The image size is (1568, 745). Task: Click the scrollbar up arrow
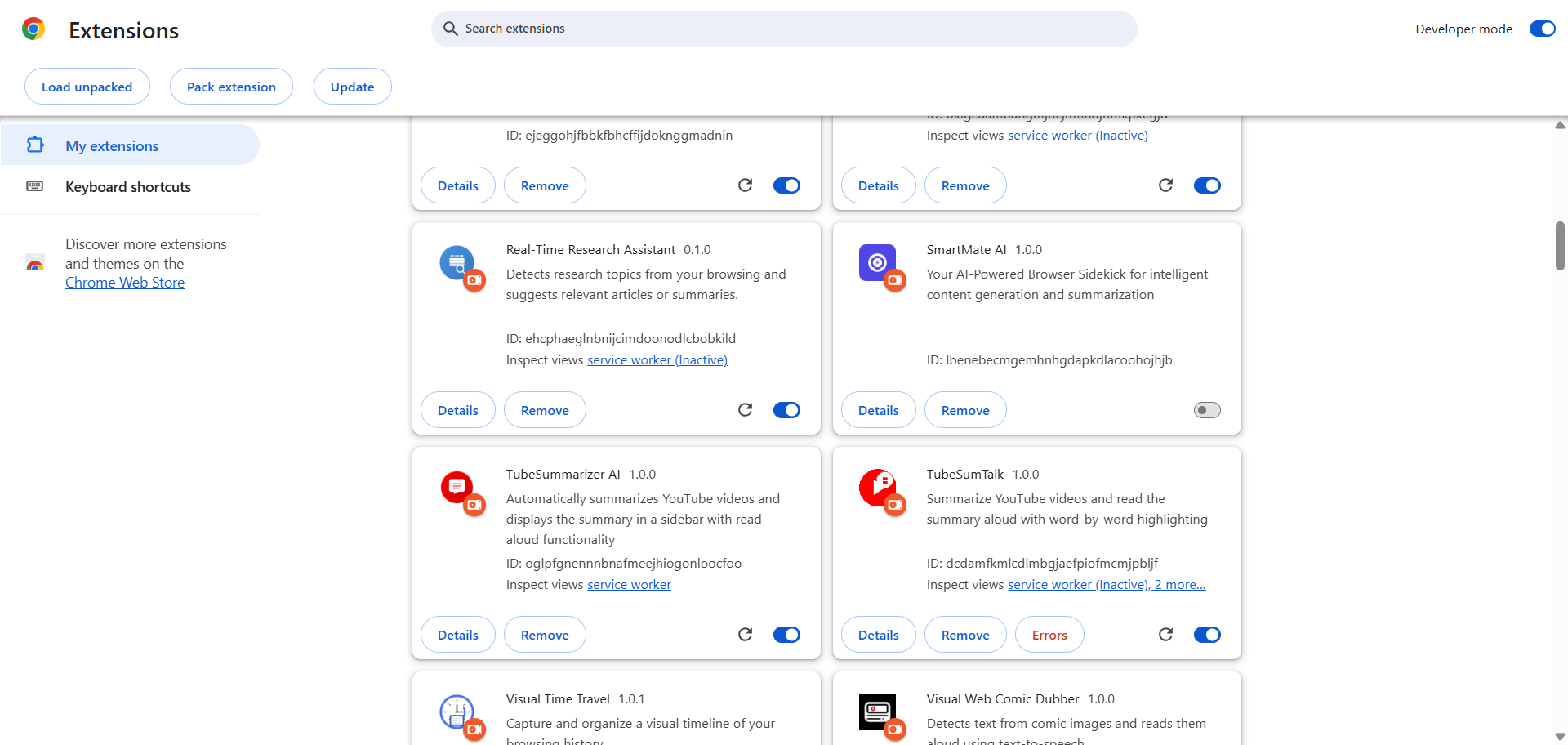pos(1560,125)
